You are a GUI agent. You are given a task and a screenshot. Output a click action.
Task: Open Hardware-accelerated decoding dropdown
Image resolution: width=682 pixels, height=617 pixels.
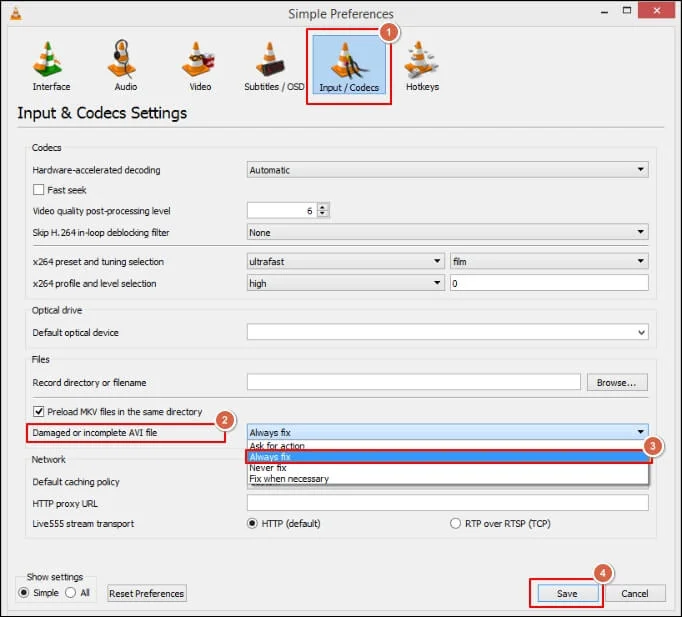(448, 170)
